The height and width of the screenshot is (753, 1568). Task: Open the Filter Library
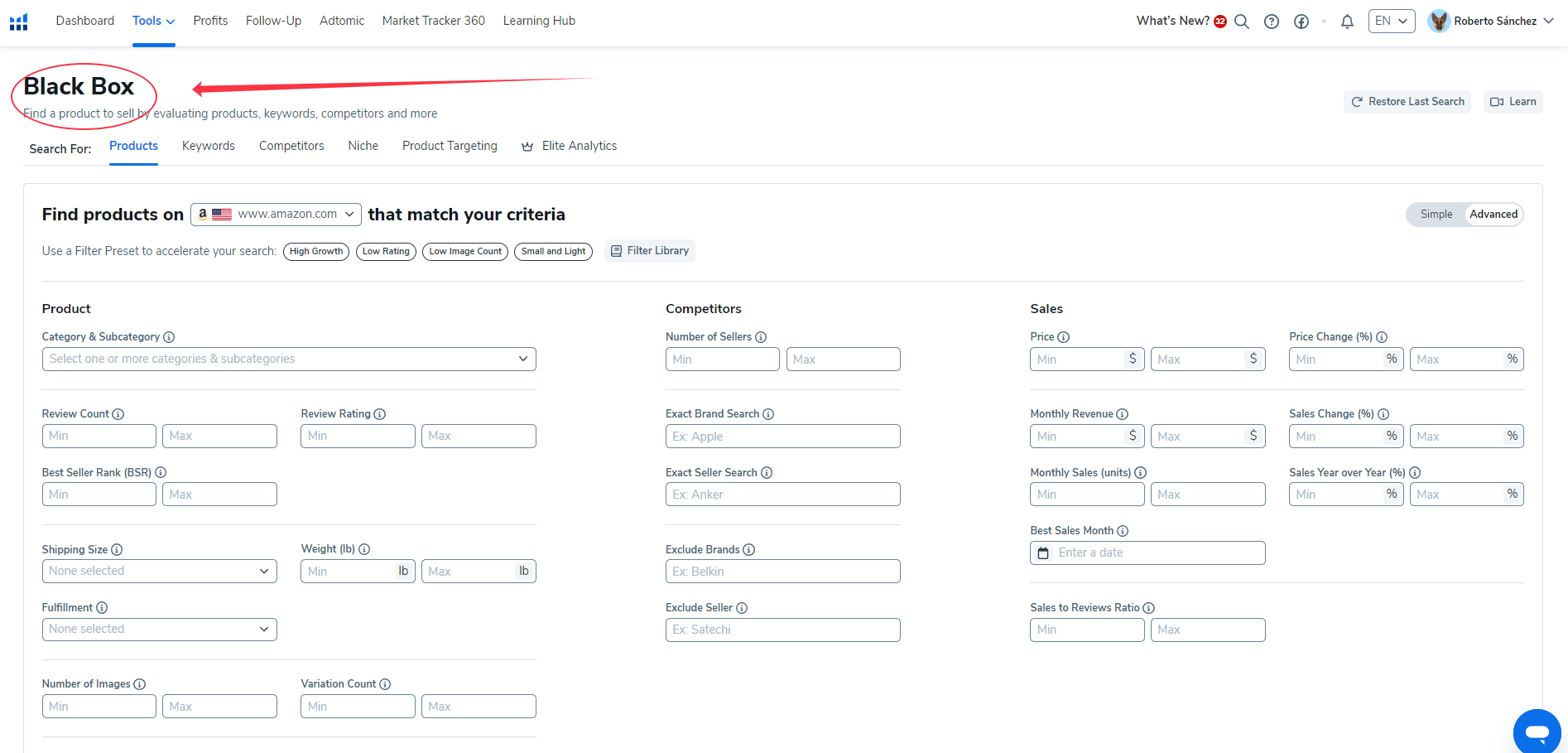[x=650, y=251]
